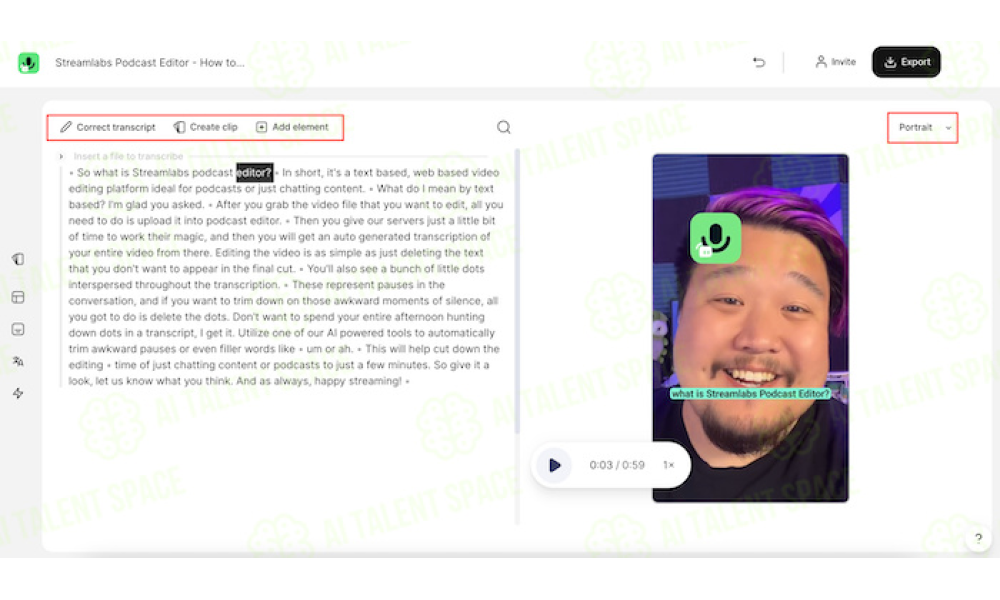The height and width of the screenshot is (600, 1000).
Task: Click the portrait video preview
Action: pyautogui.click(x=750, y=328)
